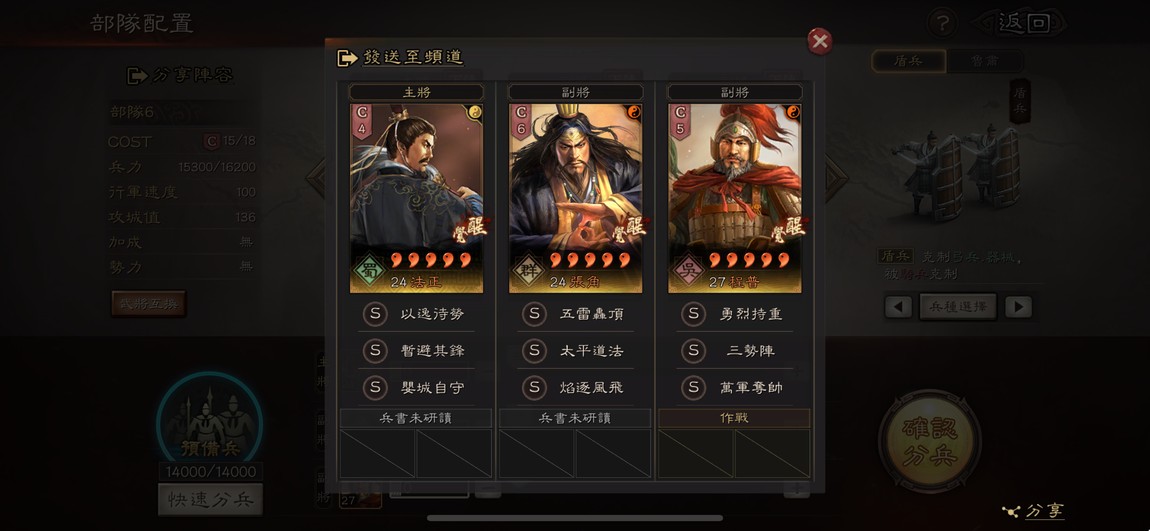This screenshot has height=531, width=1150.
Task: Click the 確認分兵 confirm button
Action: [x=930, y=439]
